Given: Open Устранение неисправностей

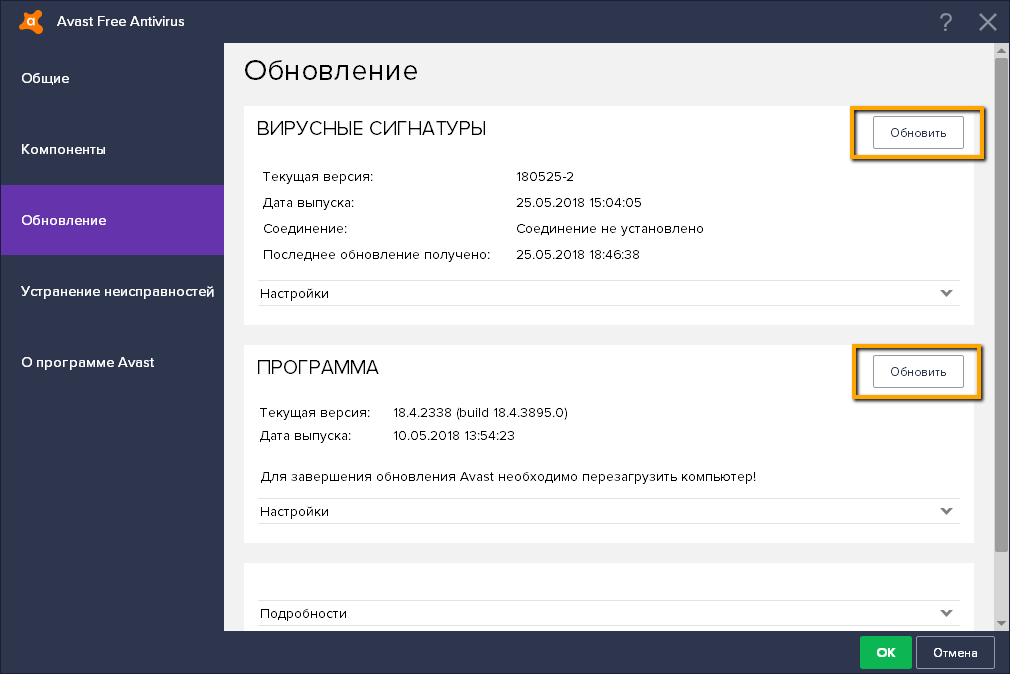Looking at the screenshot, I should pyautogui.click(x=116, y=291).
